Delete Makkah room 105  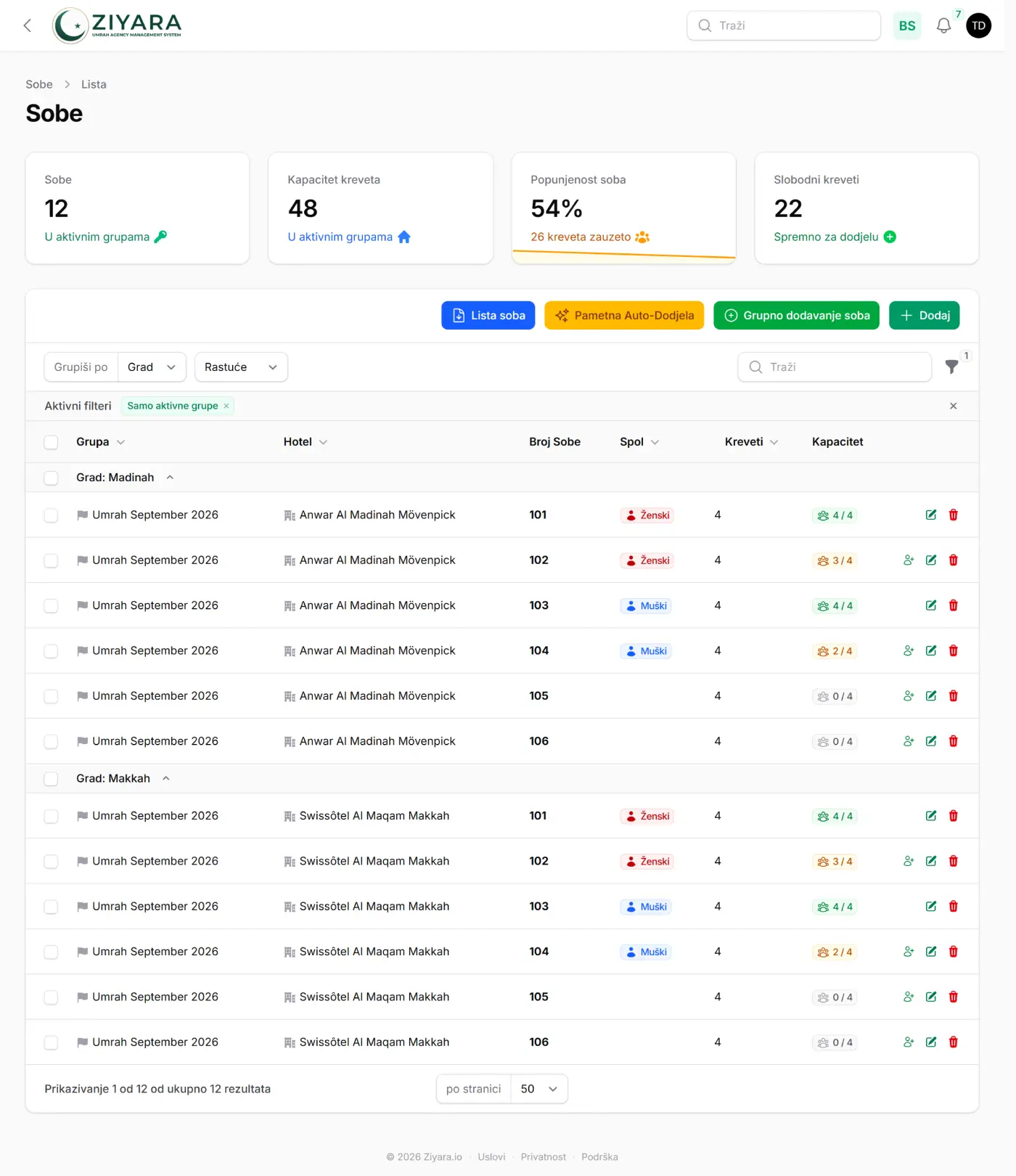(x=954, y=997)
